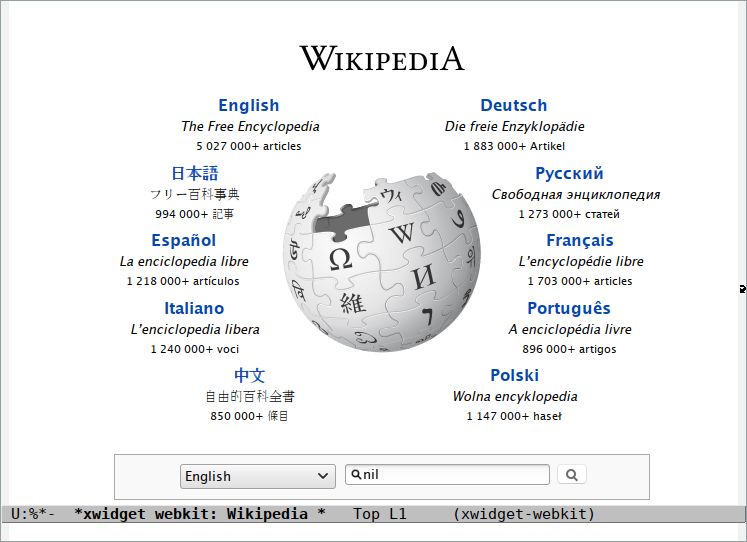Click "L'enciclopedia libera" subtitle
The width and height of the screenshot is (747, 542).
(x=195, y=330)
